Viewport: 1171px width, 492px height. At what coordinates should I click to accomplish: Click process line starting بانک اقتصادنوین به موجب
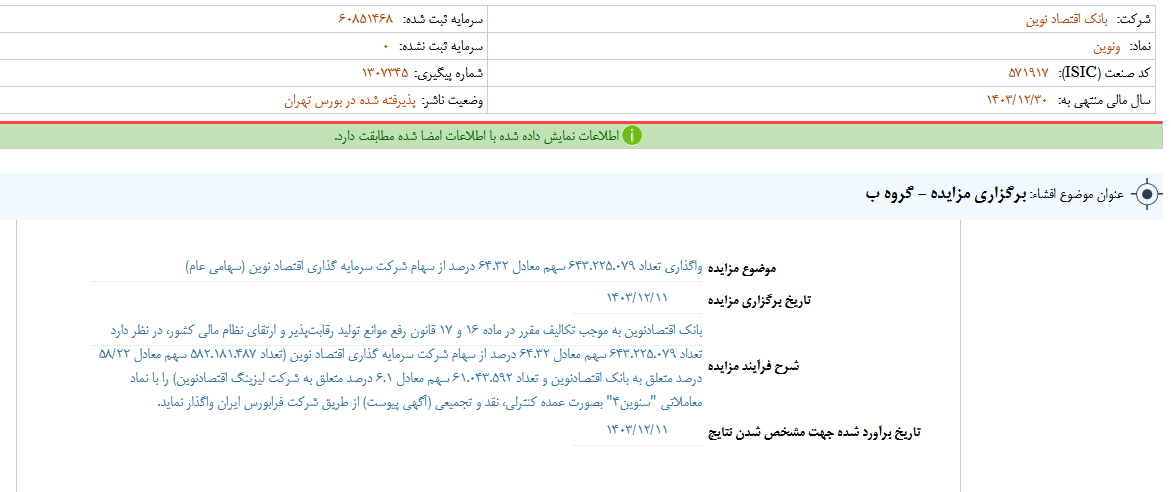click(406, 328)
